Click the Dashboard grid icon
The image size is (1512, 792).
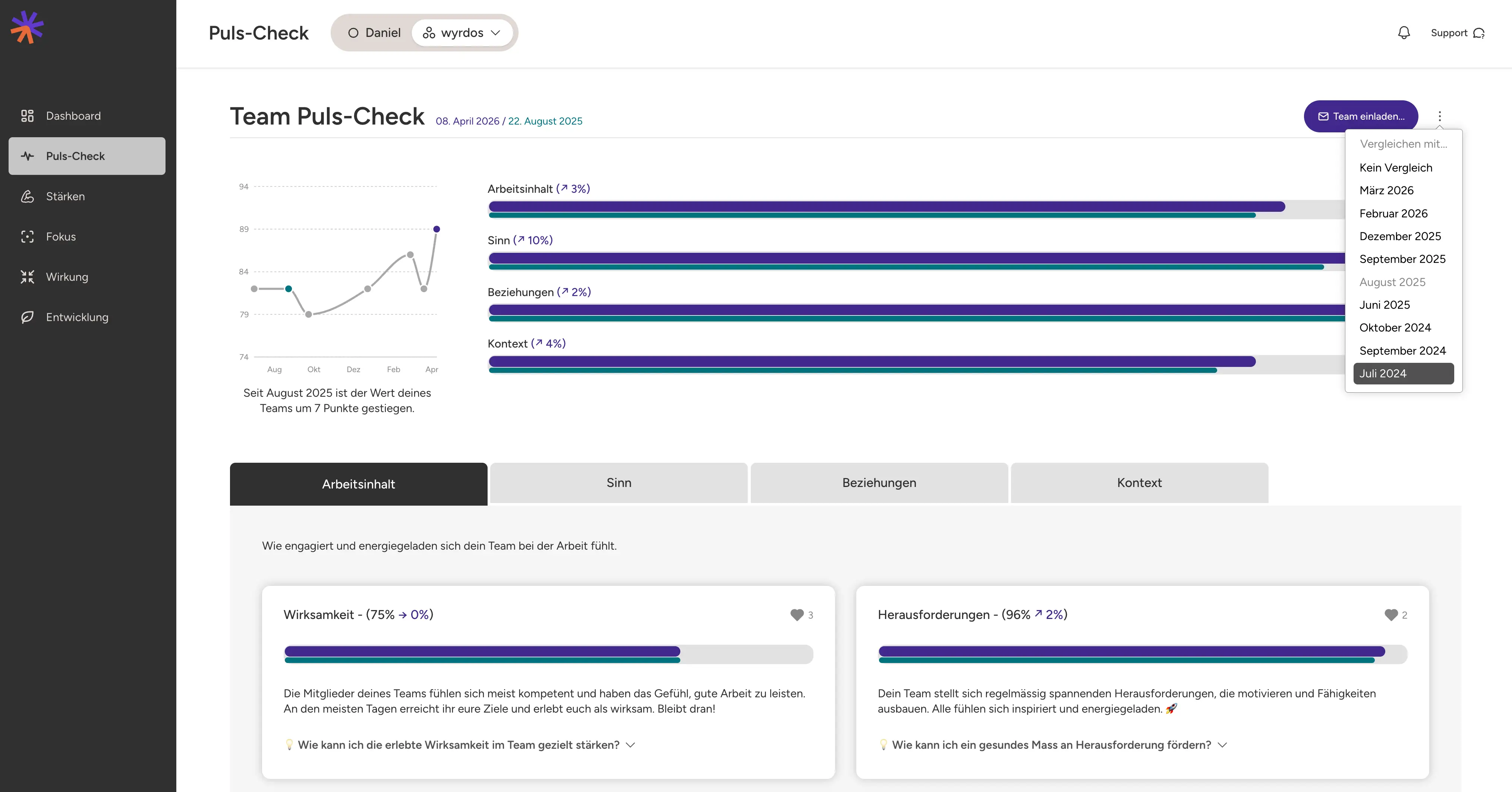pos(27,116)
